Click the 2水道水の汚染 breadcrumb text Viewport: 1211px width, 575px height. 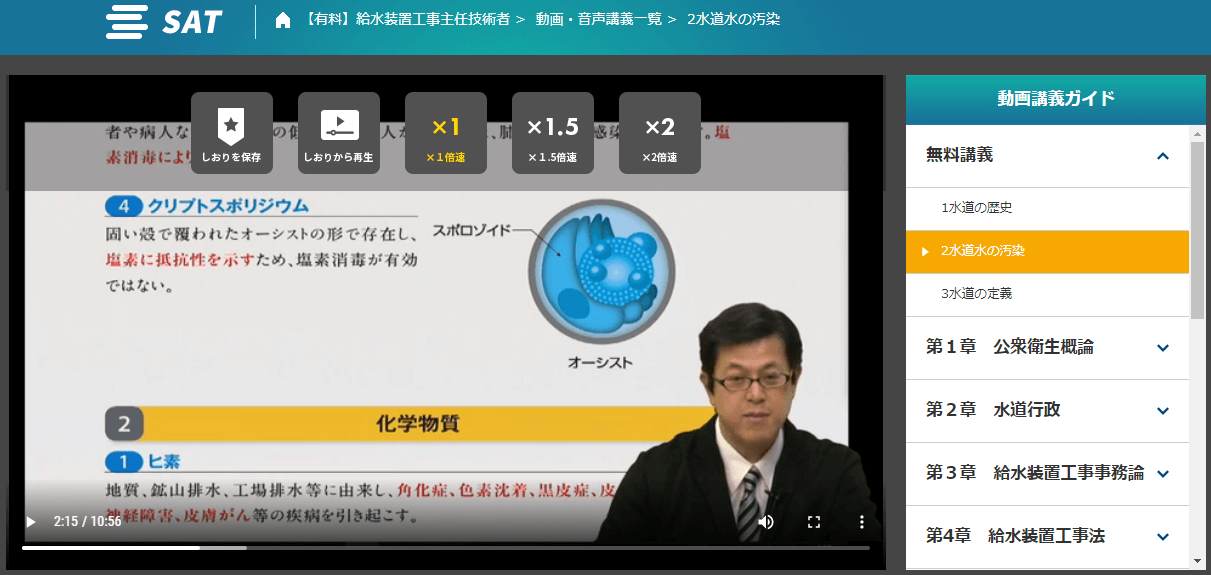(x=734, y=19)
